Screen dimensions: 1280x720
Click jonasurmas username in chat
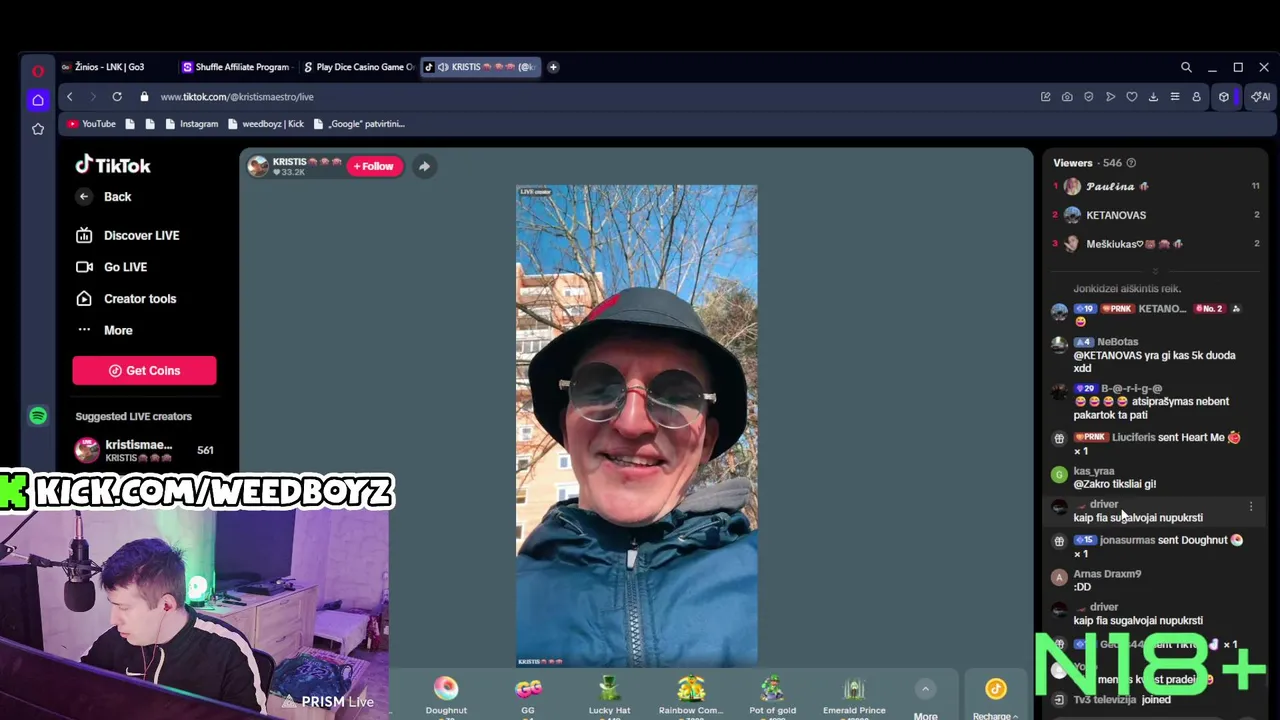[1127, 540]
